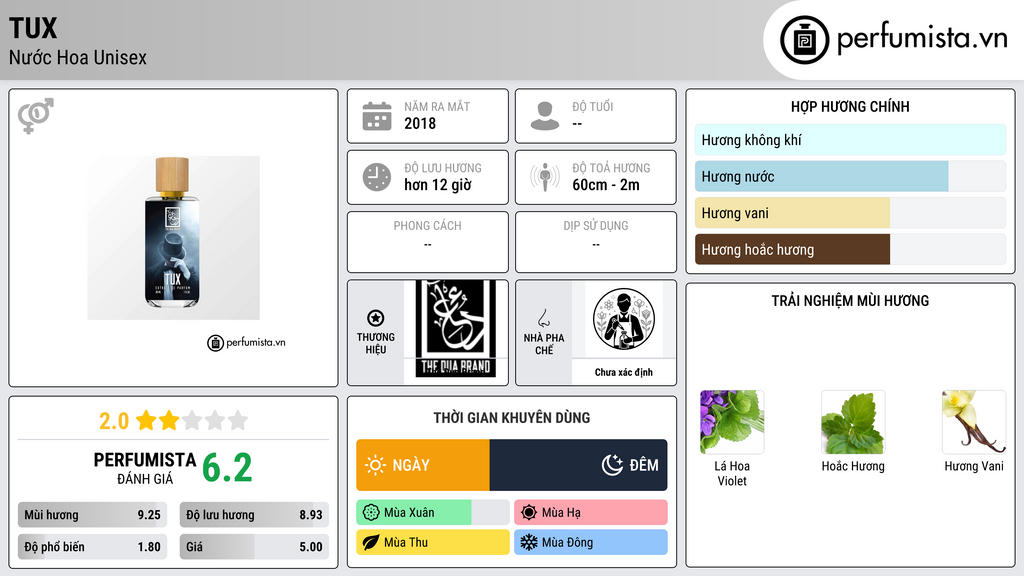Select the Đêm time segment
Screen dimensions: 1024x576
579,465
